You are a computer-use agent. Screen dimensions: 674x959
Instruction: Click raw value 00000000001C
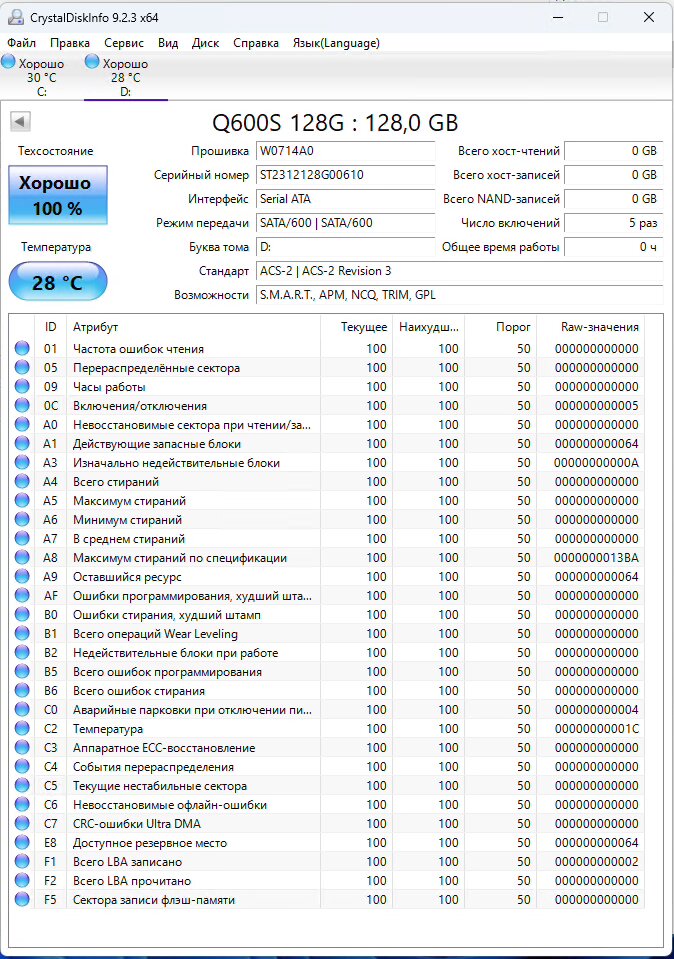pos(596,728)
